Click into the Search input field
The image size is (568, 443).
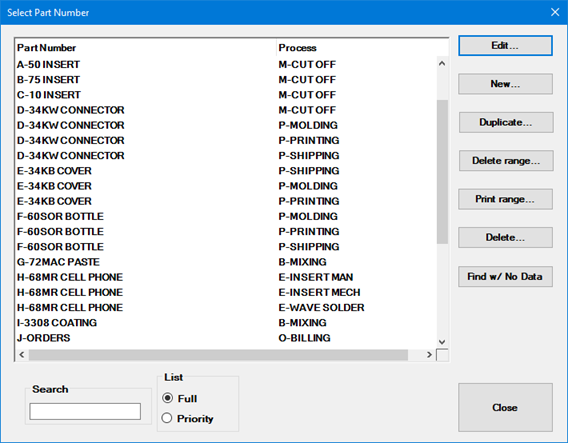click(x=85, y=411)
